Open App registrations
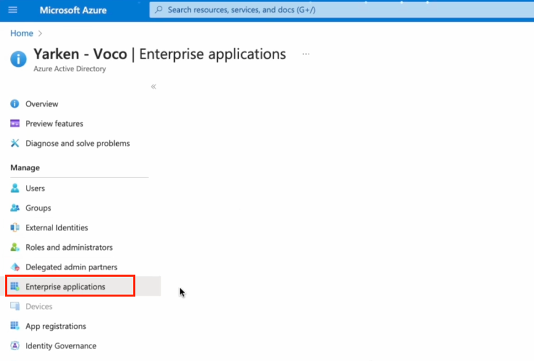 tap(56, 326)
